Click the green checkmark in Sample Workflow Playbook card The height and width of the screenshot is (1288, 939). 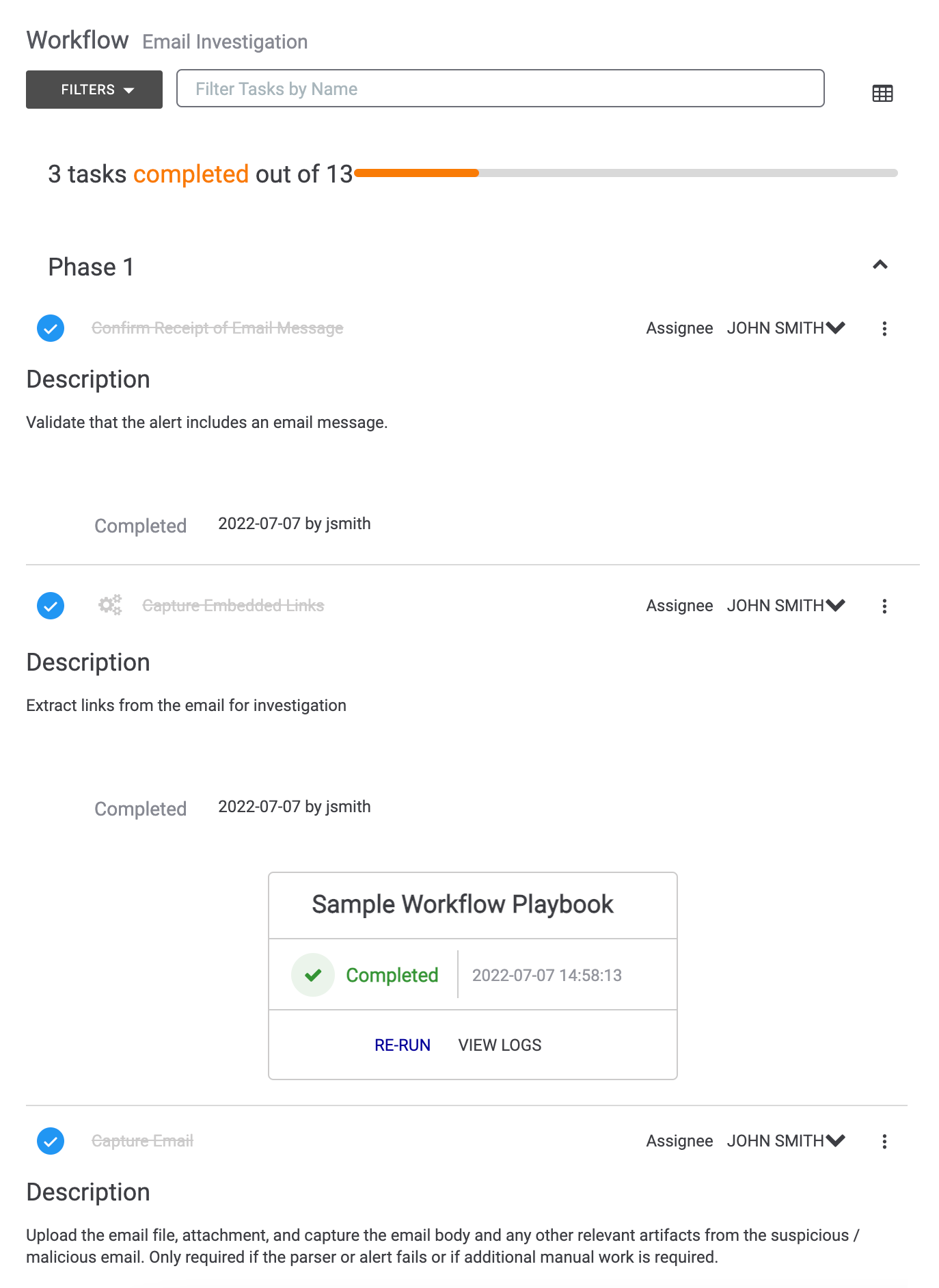pos(313,974)
